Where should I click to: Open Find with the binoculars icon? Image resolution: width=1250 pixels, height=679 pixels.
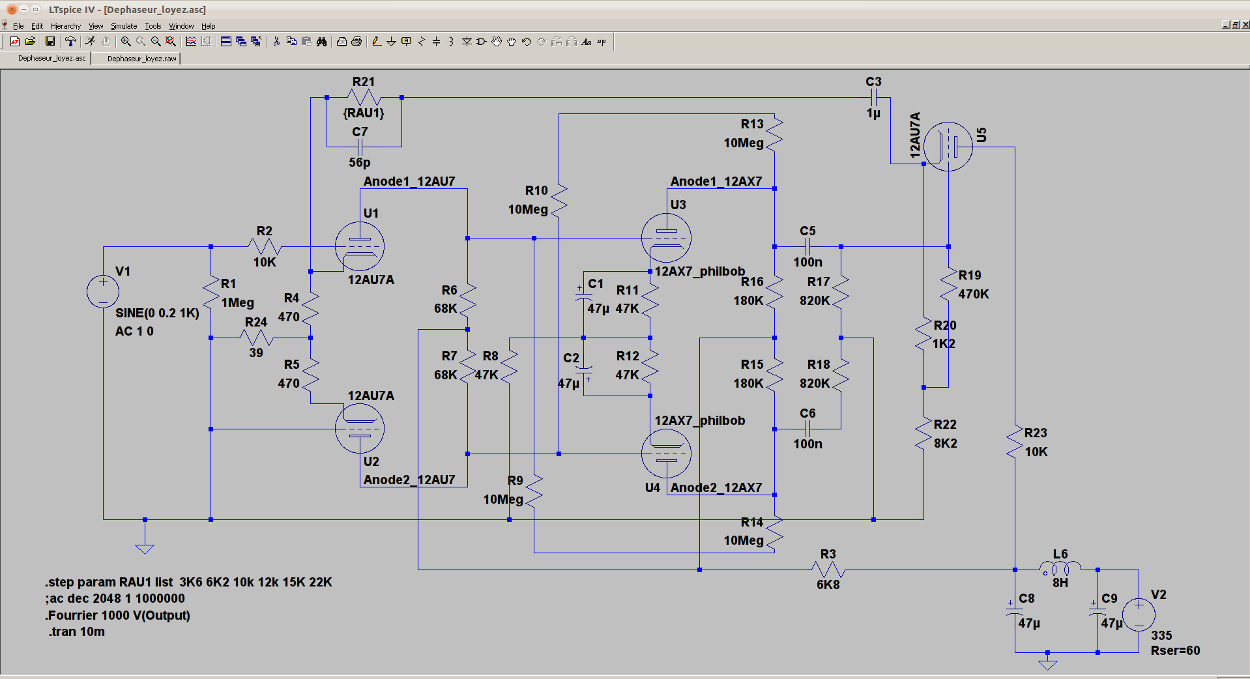click(322, 41)
